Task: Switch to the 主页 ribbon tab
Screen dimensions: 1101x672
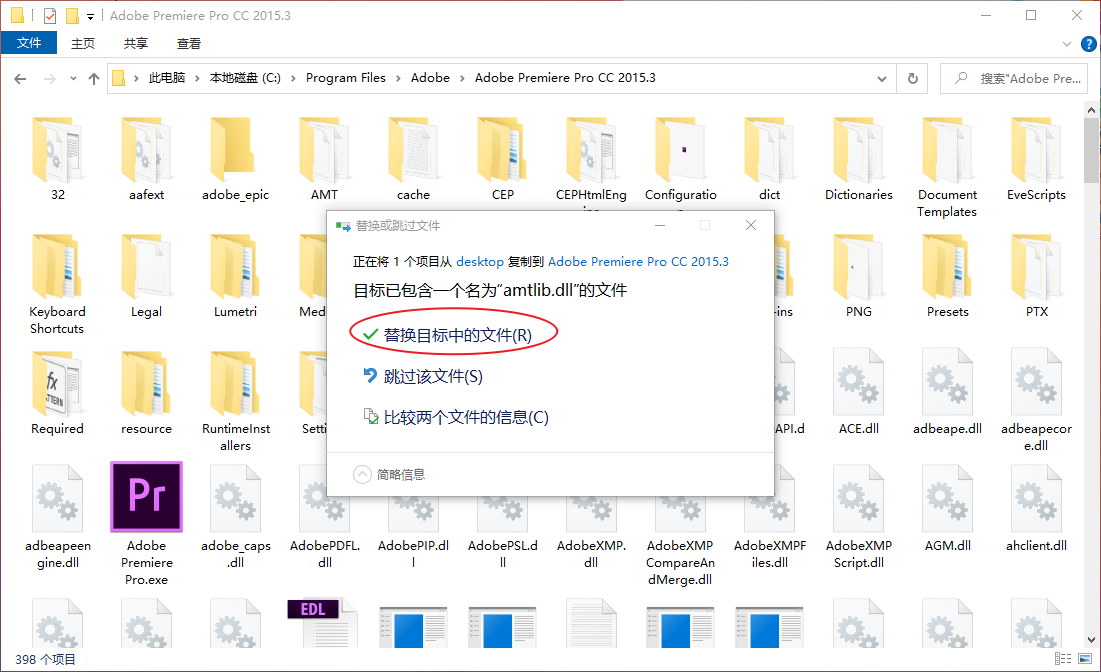Action: tap(83, 44)
